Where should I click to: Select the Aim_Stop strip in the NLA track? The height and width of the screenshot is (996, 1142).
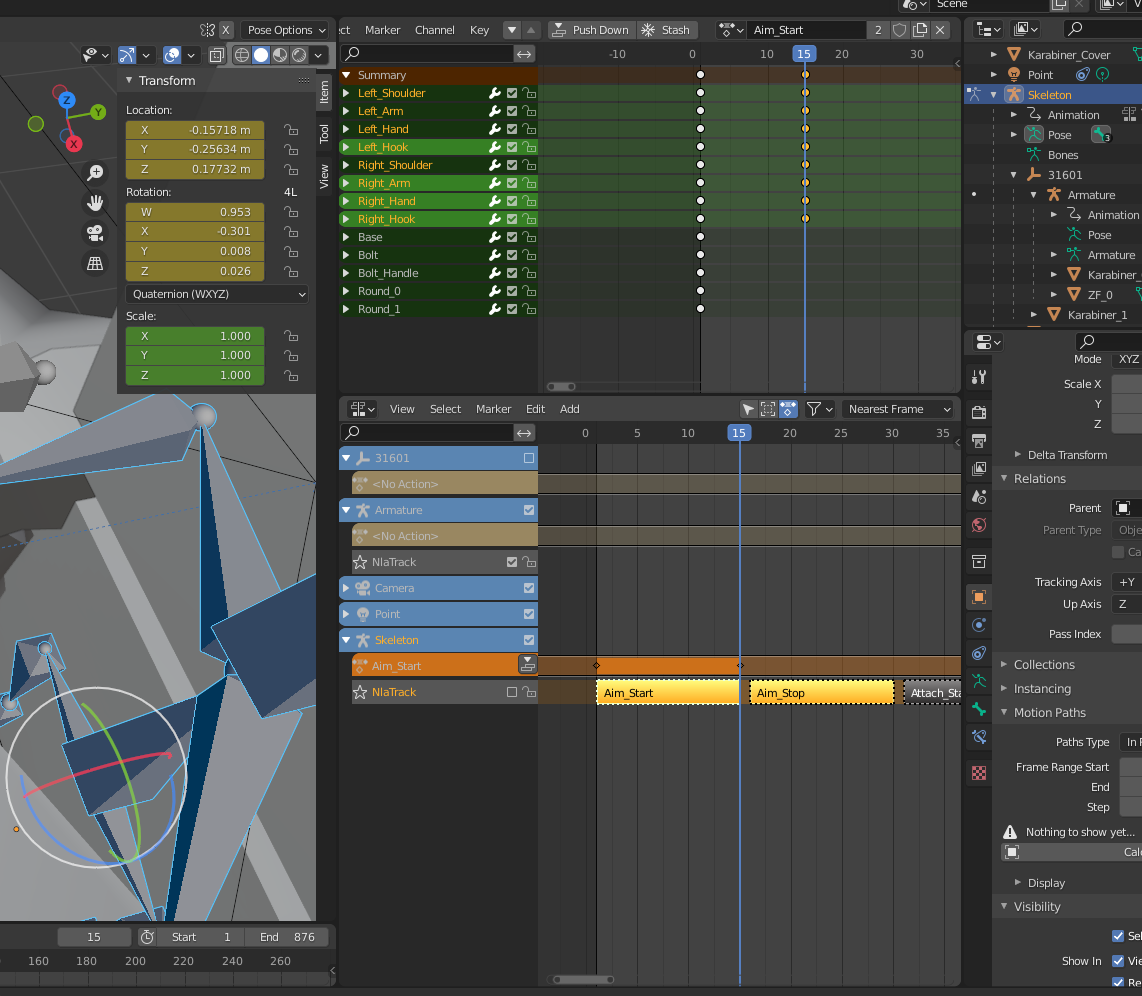tap(820, 691)
